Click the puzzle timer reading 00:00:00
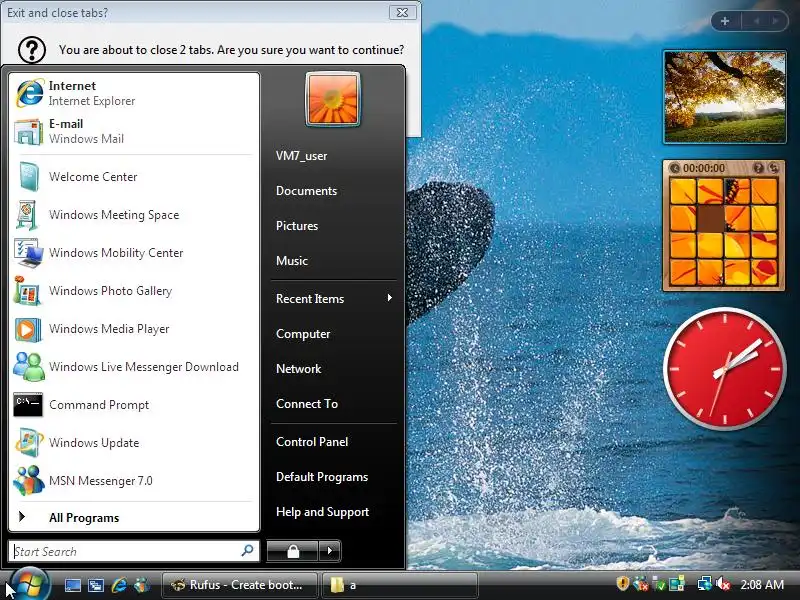This screenshot has height=600, width=800. (x=704, y=168)
